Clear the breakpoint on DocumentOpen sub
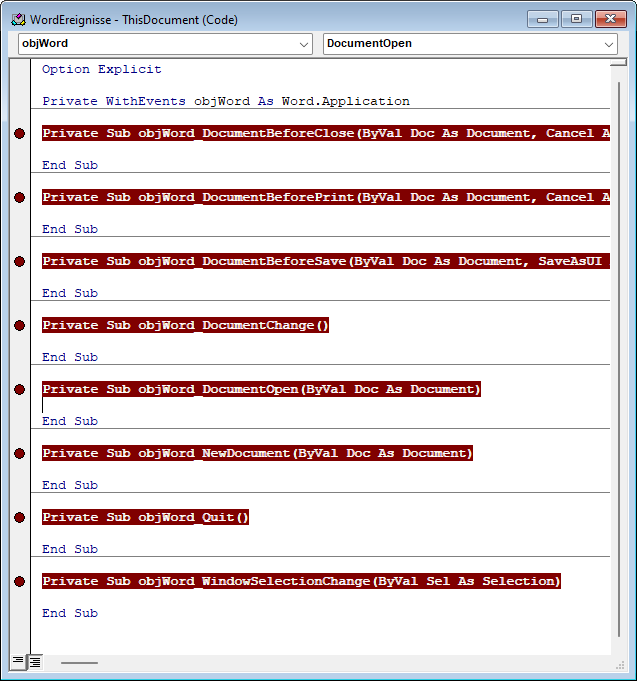637x681 pixels. point(19,390)
